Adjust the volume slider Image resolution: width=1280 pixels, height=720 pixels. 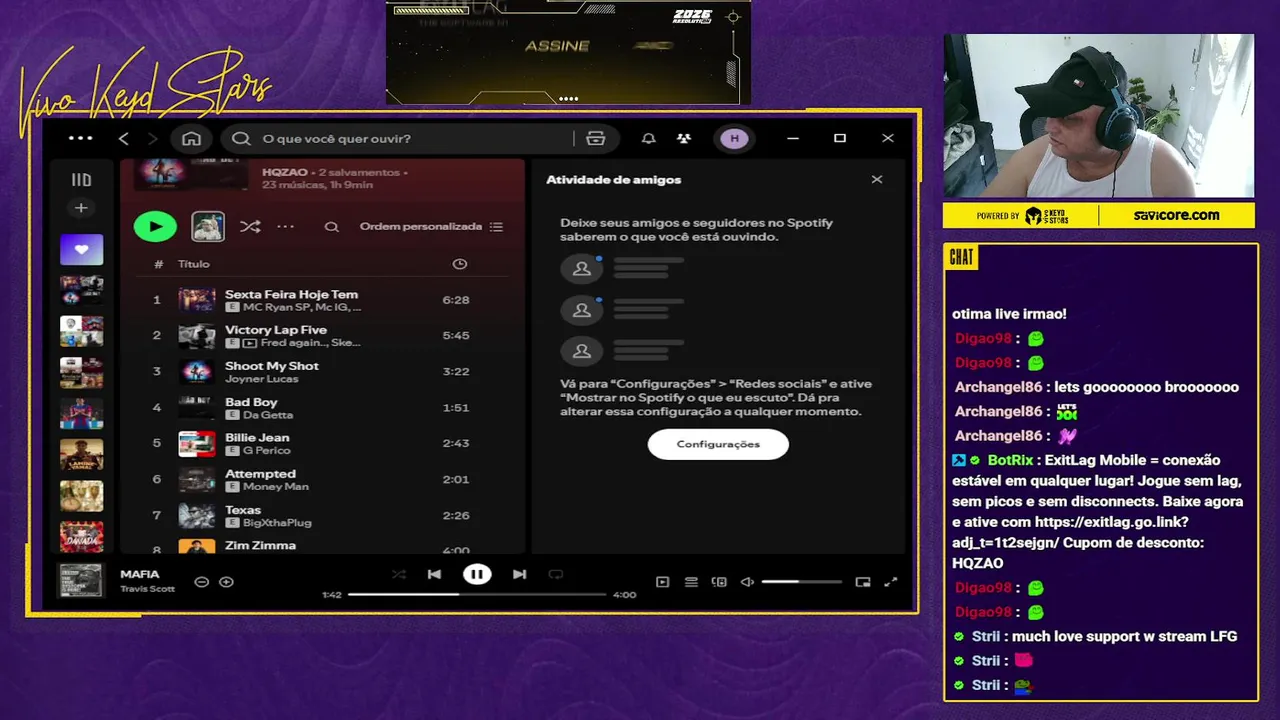pyautogui.click(x=801, y=582)
